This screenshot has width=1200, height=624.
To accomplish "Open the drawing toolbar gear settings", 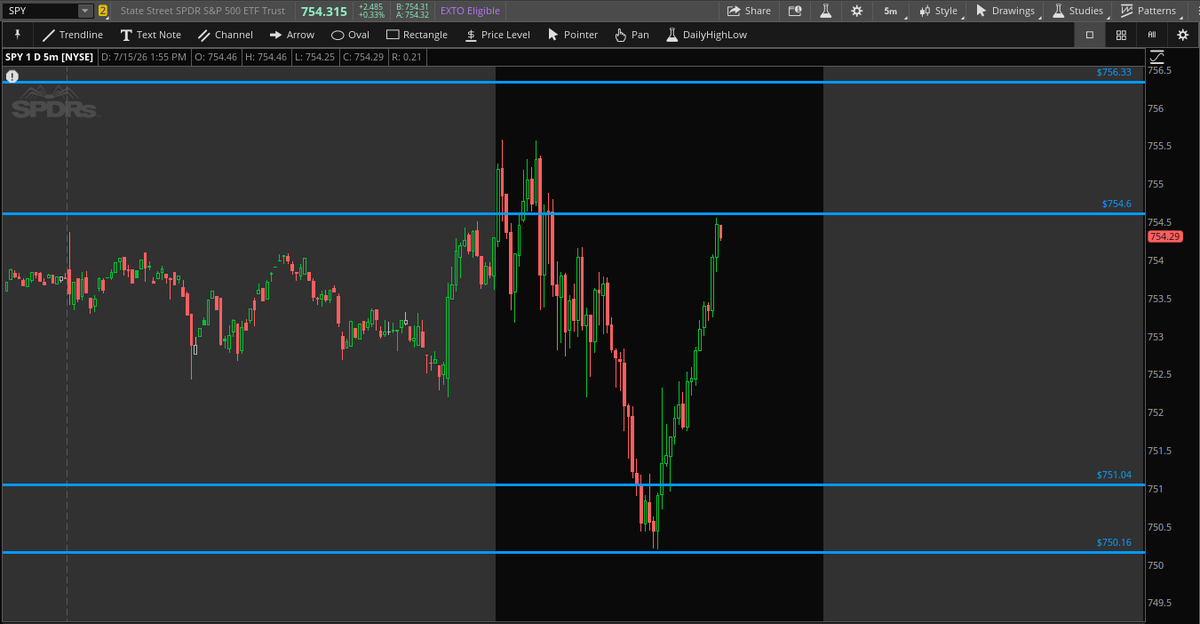I will 1183,35.
